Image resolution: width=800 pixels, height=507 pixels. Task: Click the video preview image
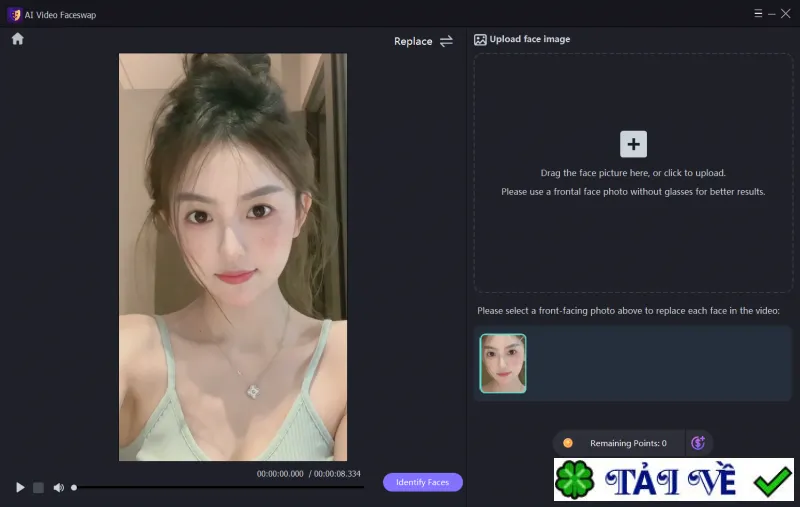233,257
